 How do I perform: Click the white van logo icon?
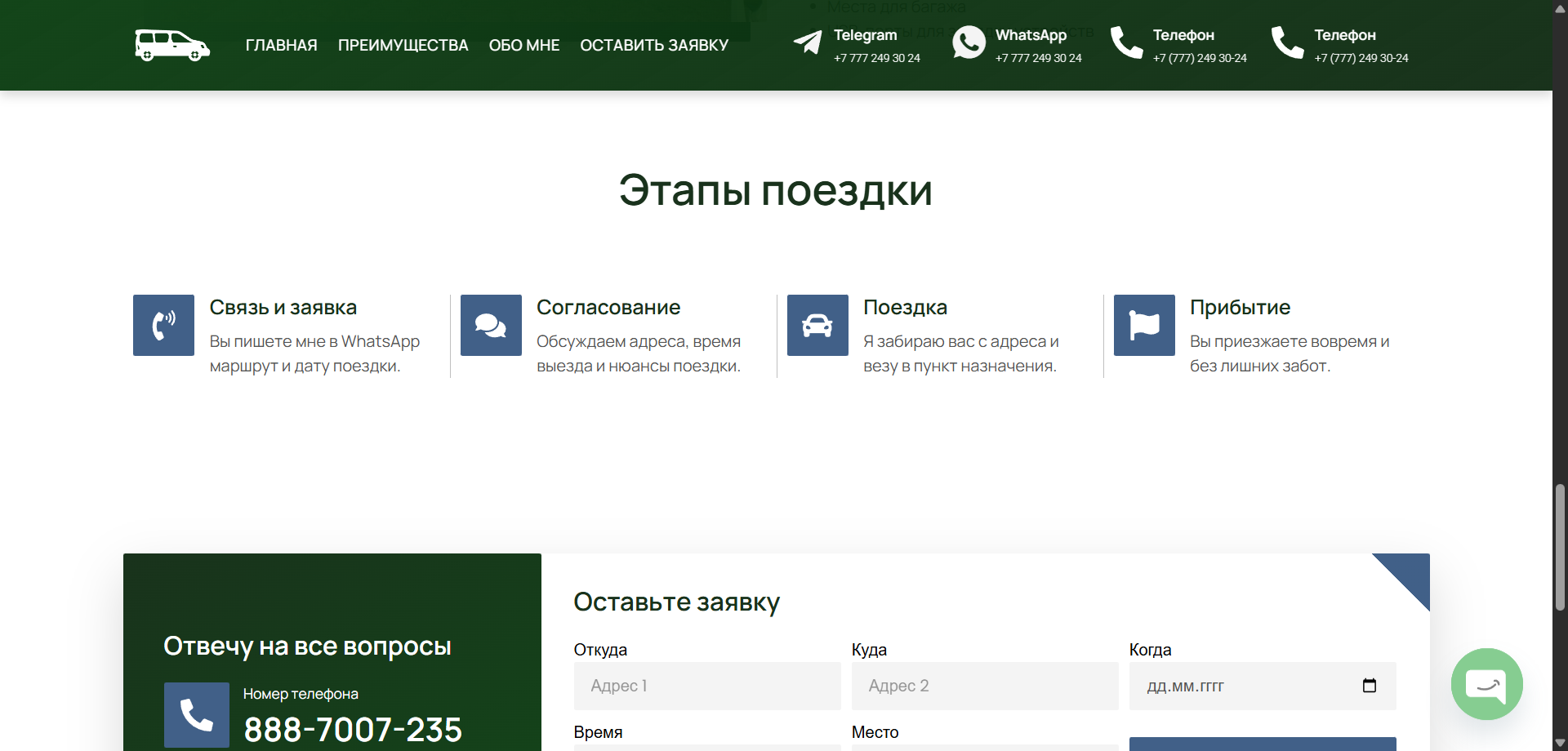click(172, 45)
